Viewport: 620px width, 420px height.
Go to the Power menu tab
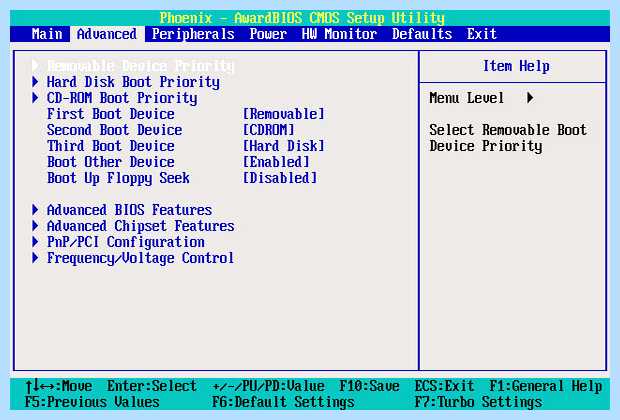[268, 34]
